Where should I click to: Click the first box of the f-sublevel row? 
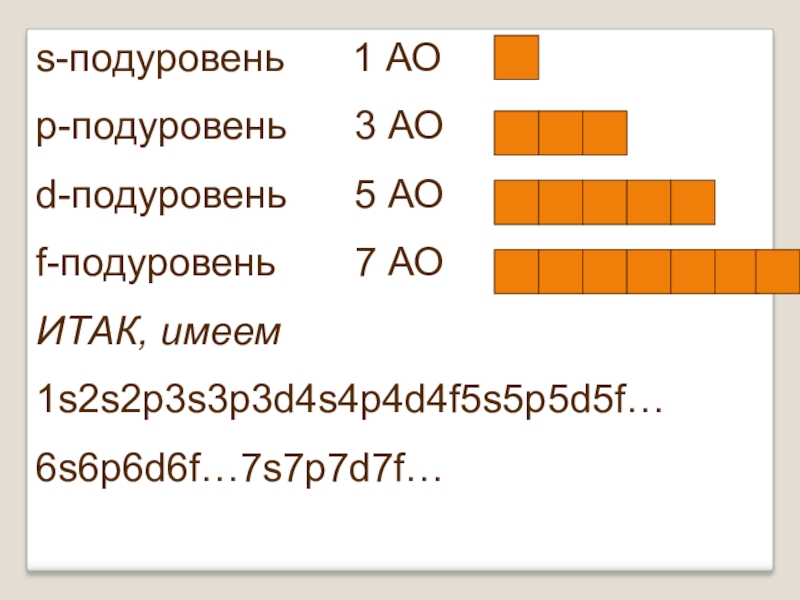click(x=516, y=271)
